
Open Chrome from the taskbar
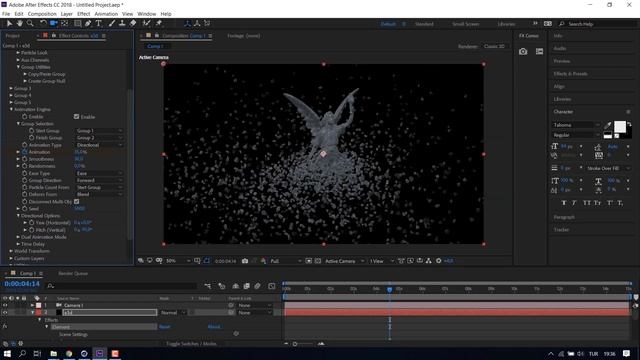point(69,353)
